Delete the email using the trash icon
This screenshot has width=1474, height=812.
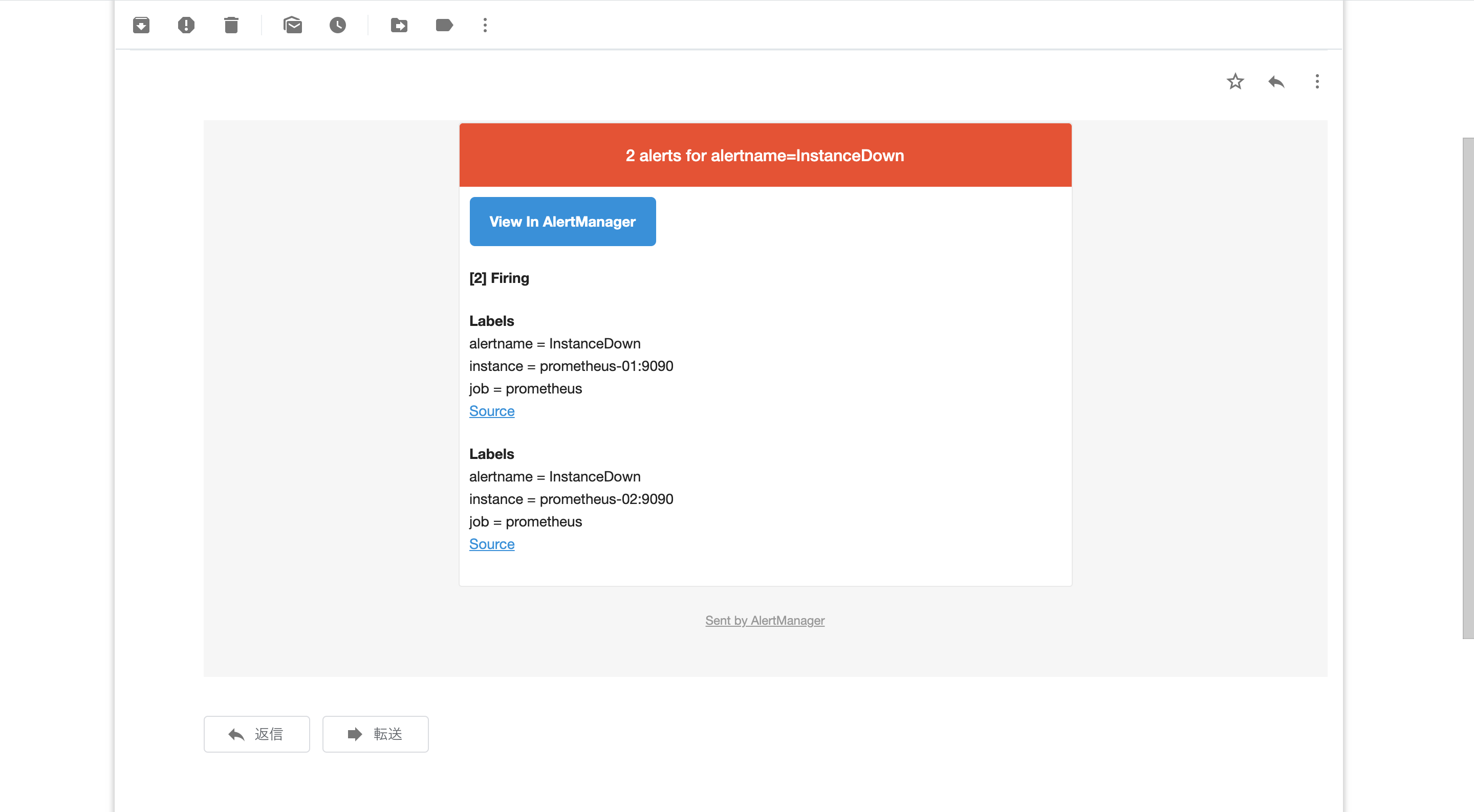[231, 25]
